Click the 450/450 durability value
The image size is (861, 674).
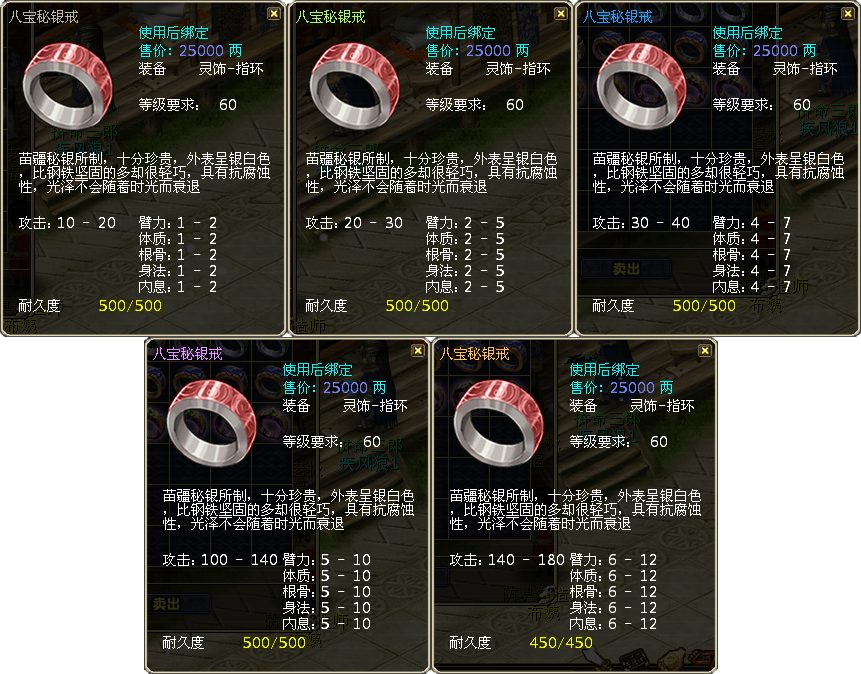click(561, 643)
